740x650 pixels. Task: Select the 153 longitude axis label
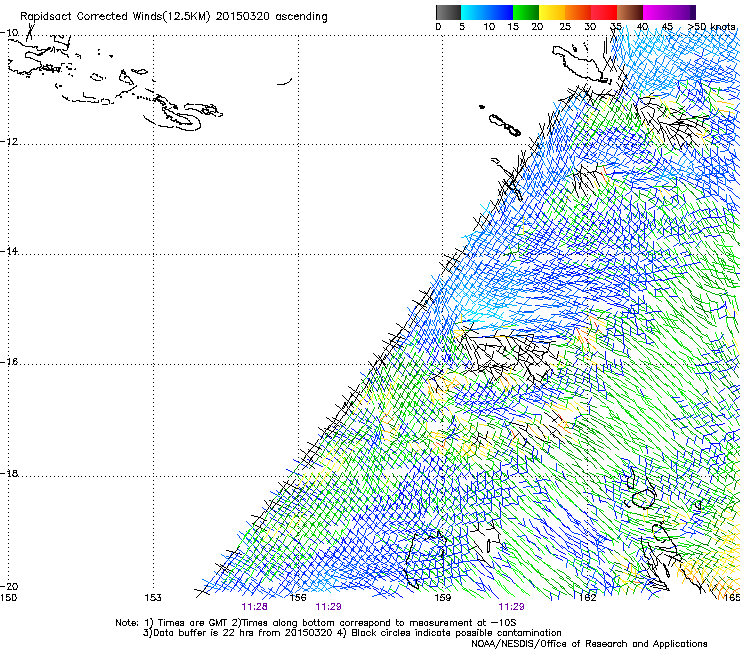[x=153, y=598]
